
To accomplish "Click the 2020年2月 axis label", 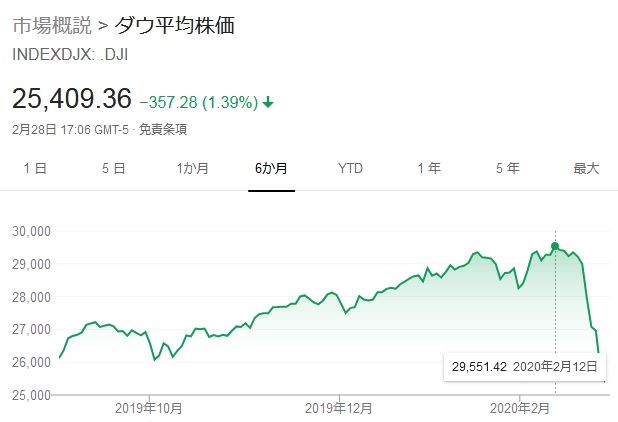I will [519, 408].
